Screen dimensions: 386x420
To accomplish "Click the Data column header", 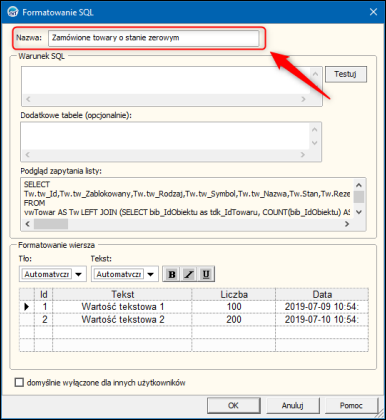I will [x=322, y=295].
